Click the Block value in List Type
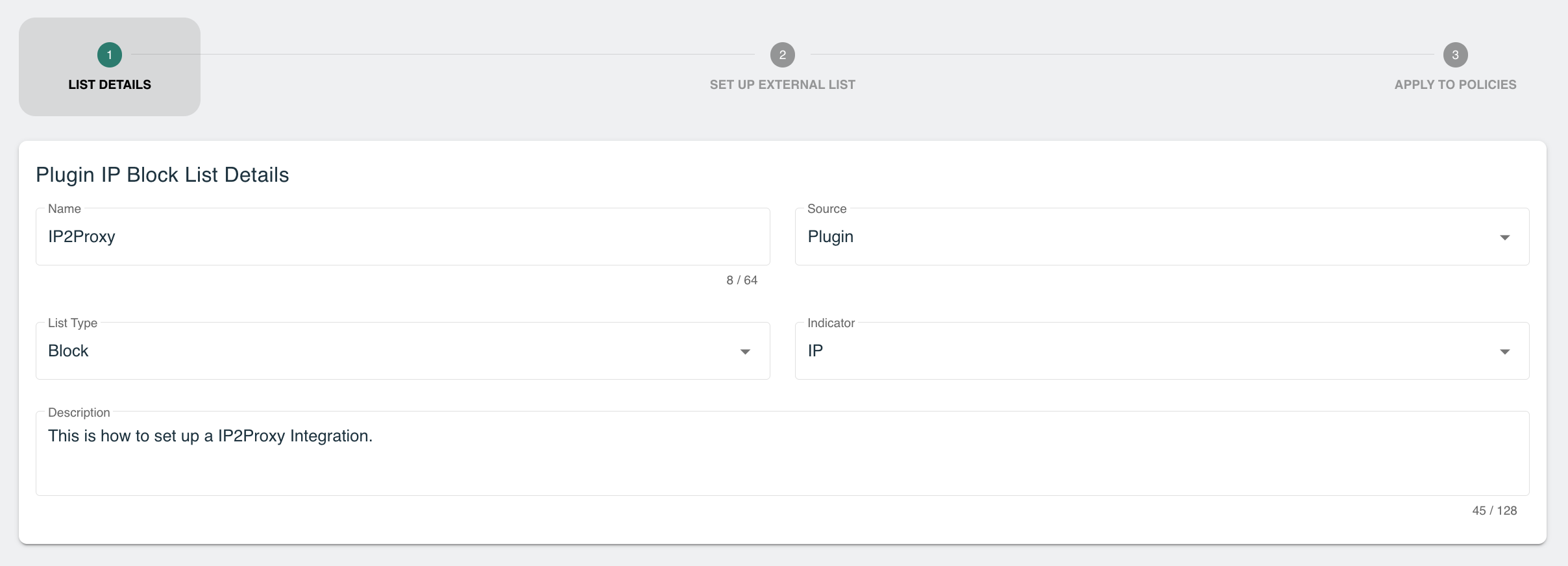1568x566 pixels. 68,351
